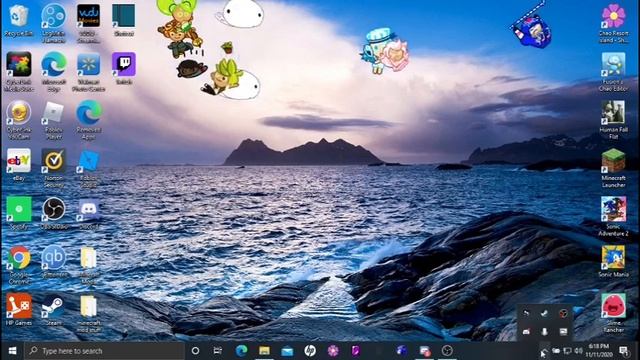Select the Microsoft Edge desktop shortcut
Image resolution: width=640 pixels, height=360 pixels.
tap(53, 71)
